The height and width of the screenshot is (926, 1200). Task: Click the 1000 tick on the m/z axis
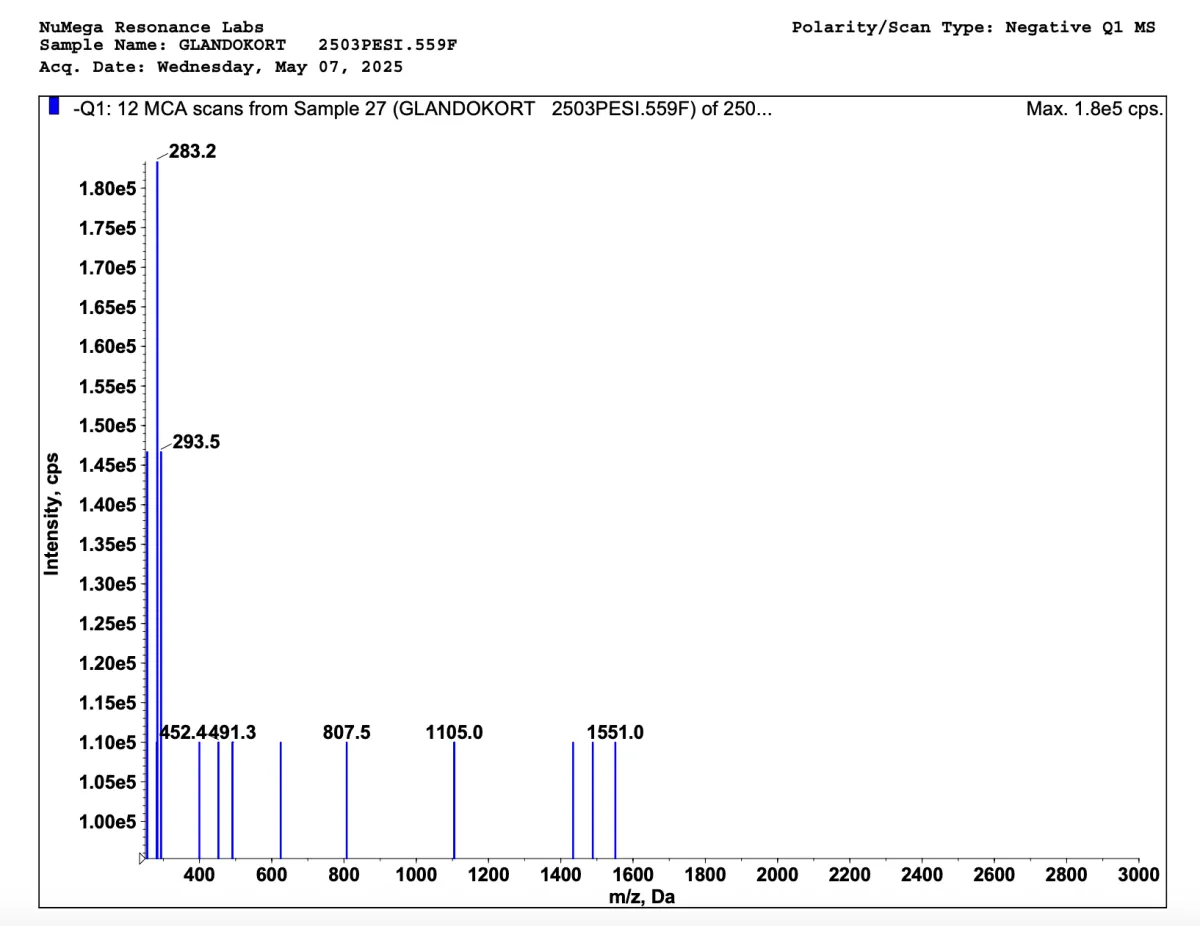click(x=416, y=875)
